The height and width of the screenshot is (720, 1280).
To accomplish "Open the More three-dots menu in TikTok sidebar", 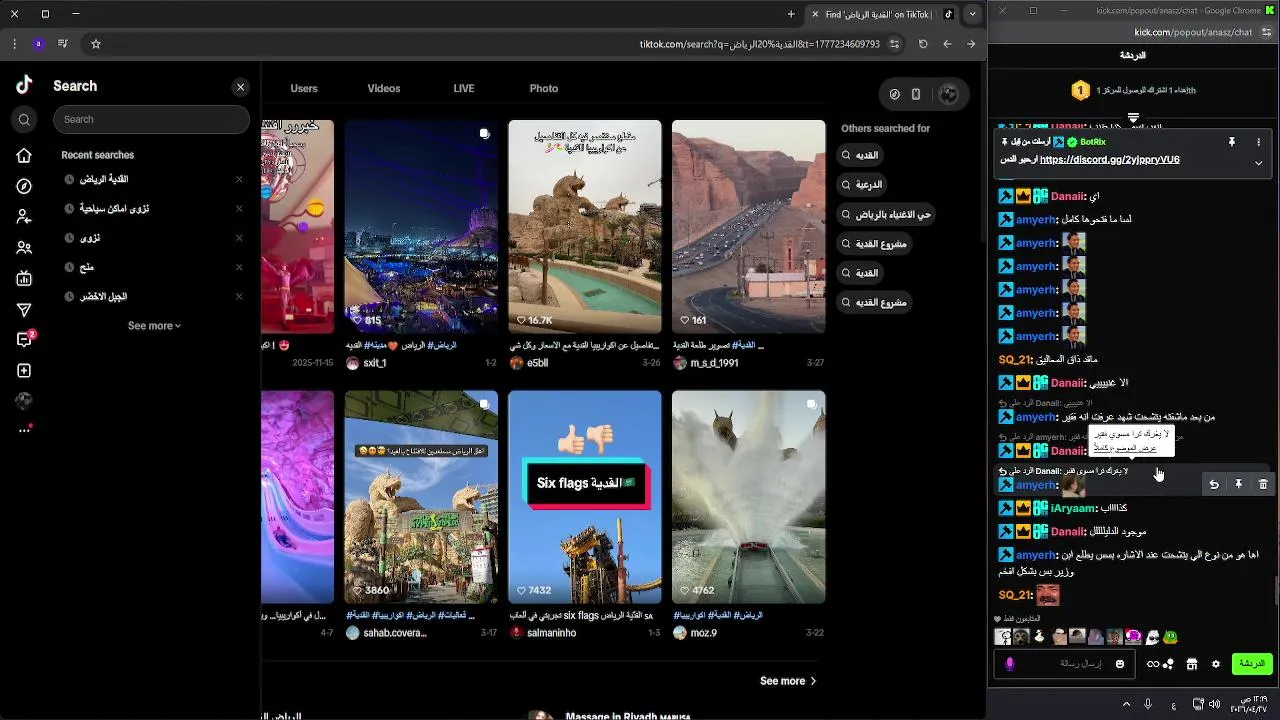I will coord(24,430).
